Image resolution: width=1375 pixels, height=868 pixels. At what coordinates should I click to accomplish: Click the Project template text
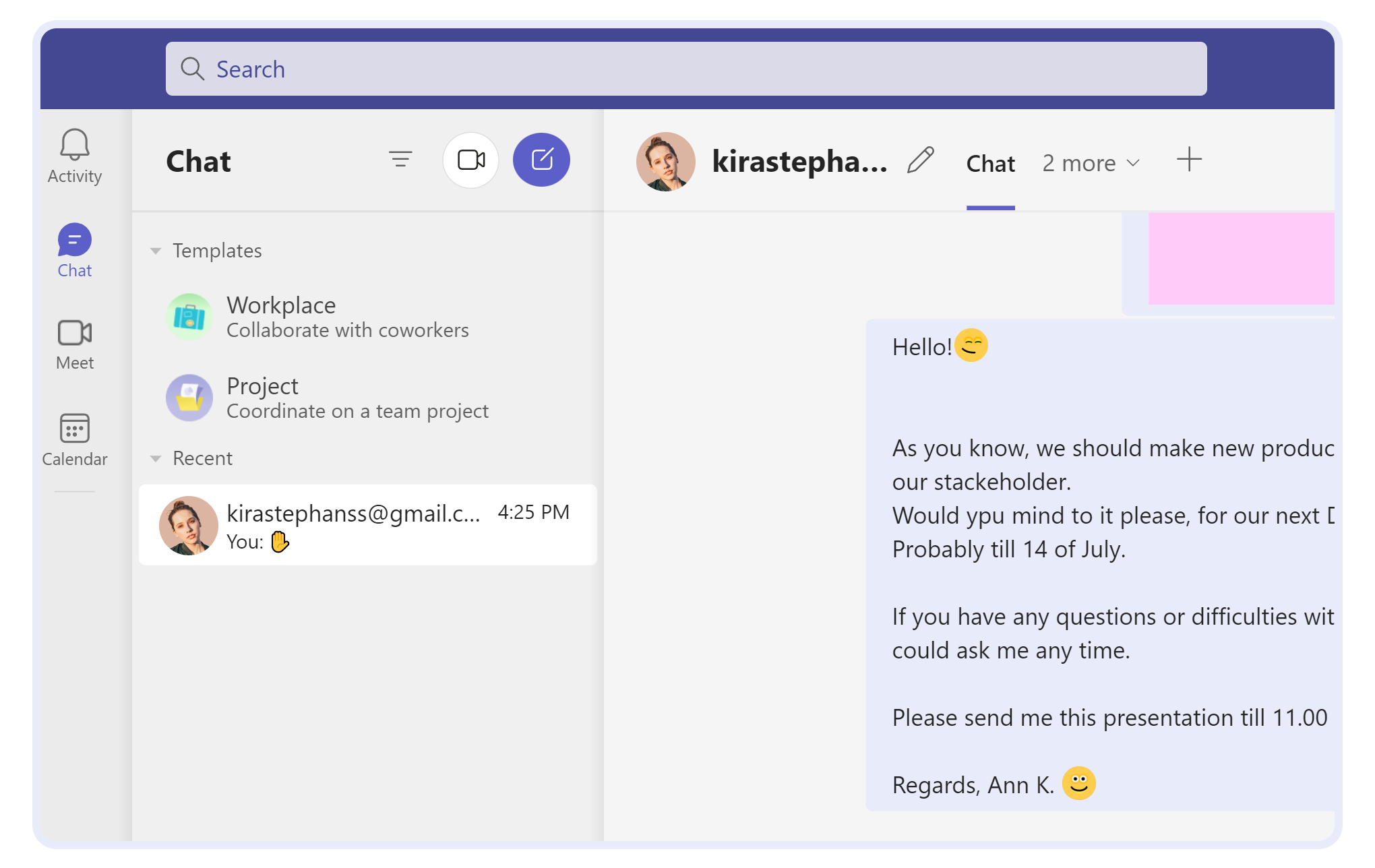pos(262,386)
